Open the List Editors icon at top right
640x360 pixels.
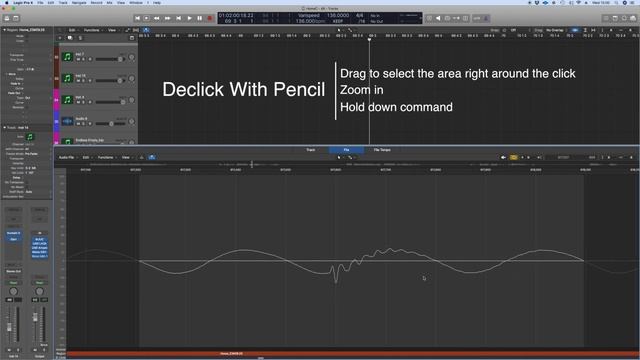tap(606, 18)
